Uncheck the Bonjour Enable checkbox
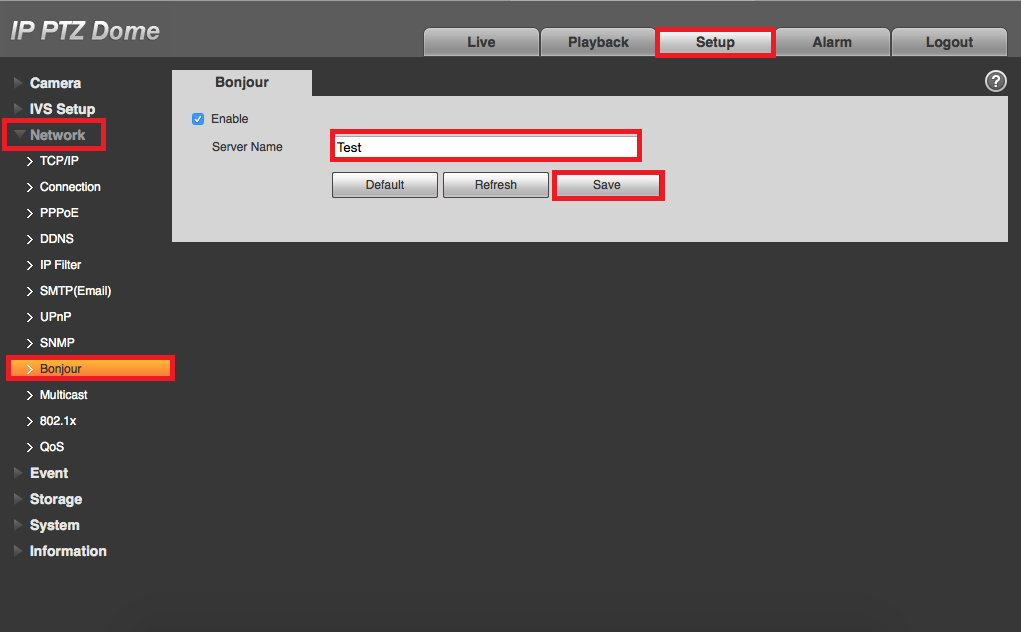The height and width of the screenshot is (632, 1021). click(x=198, y=119)
